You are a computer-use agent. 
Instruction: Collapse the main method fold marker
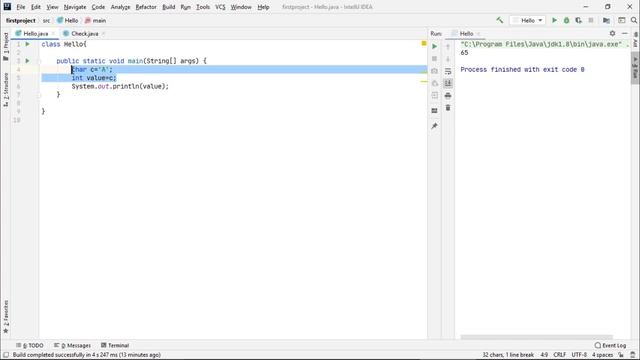[40, 61]
